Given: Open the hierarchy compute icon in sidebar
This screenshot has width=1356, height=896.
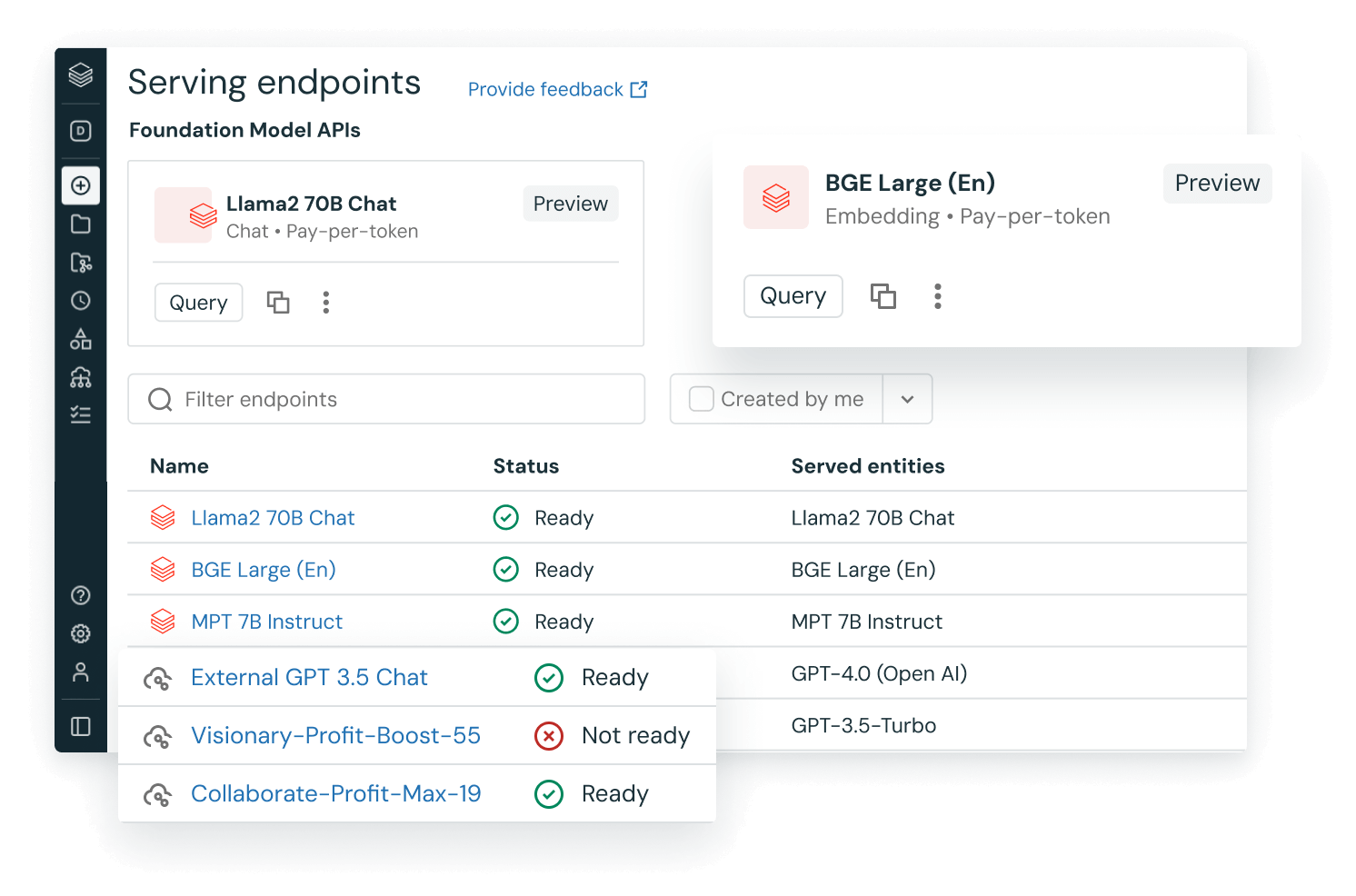Looking at the screenshot, I should click(81, 377).
